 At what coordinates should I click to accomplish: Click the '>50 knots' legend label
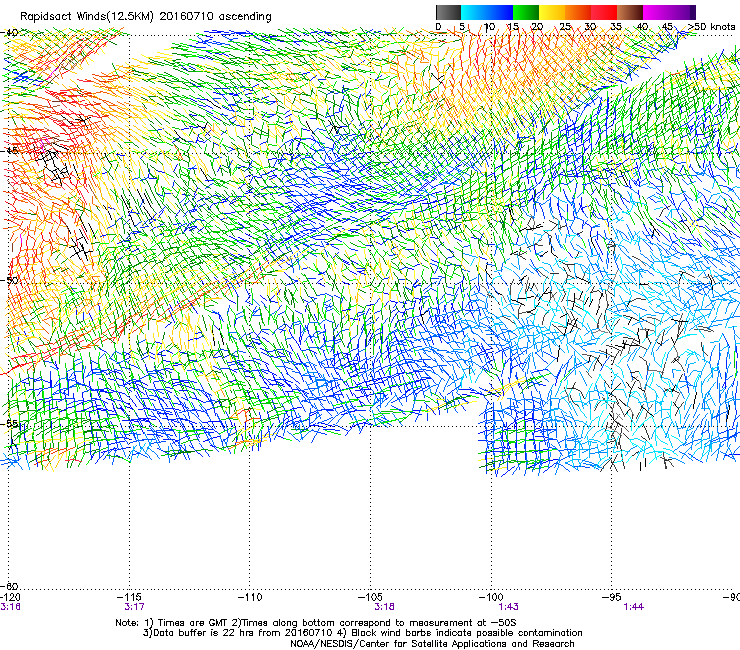point(711,26)
